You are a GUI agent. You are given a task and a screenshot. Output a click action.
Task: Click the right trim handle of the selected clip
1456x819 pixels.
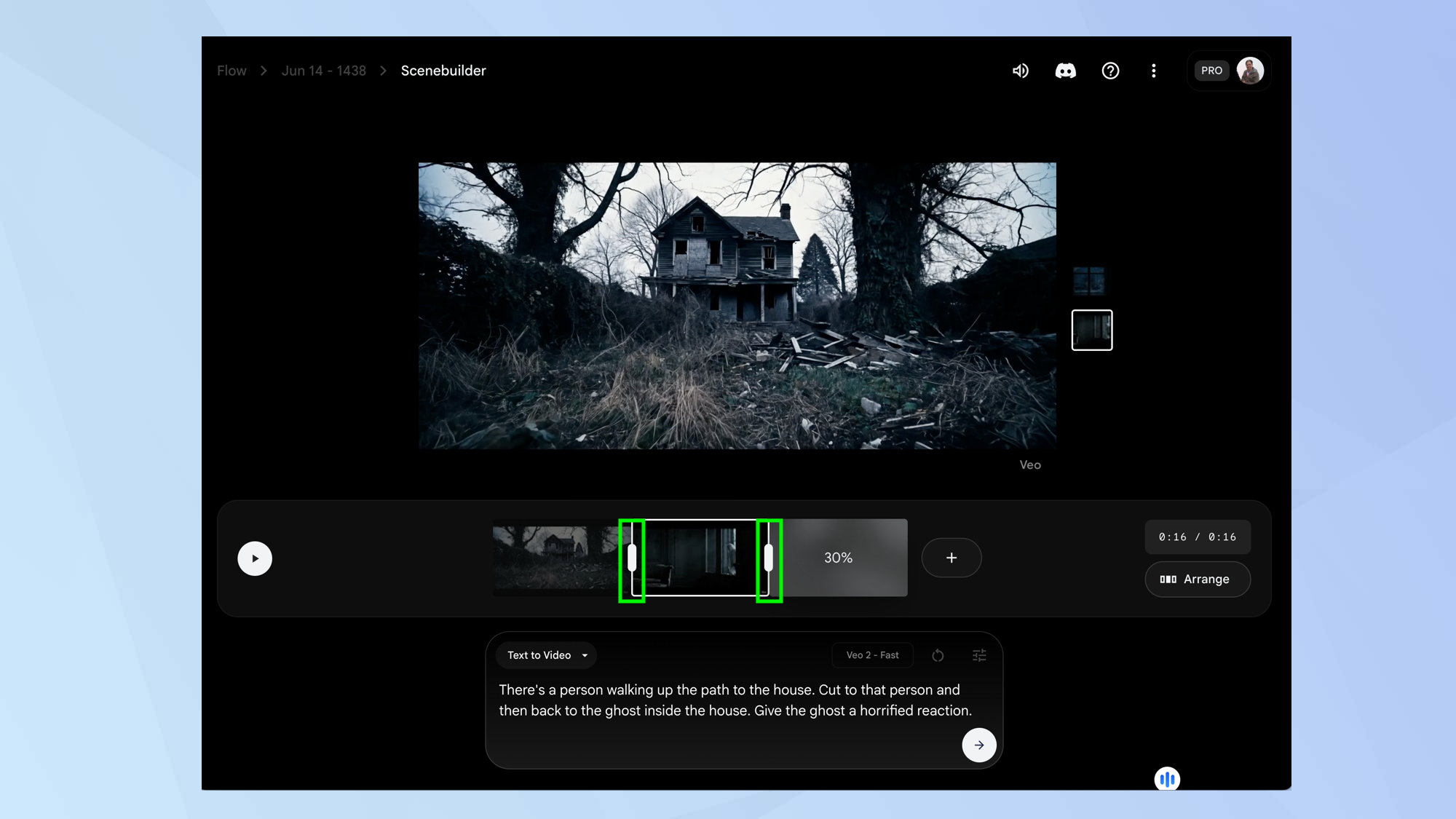pyautogui.click(x=769, y=558)
